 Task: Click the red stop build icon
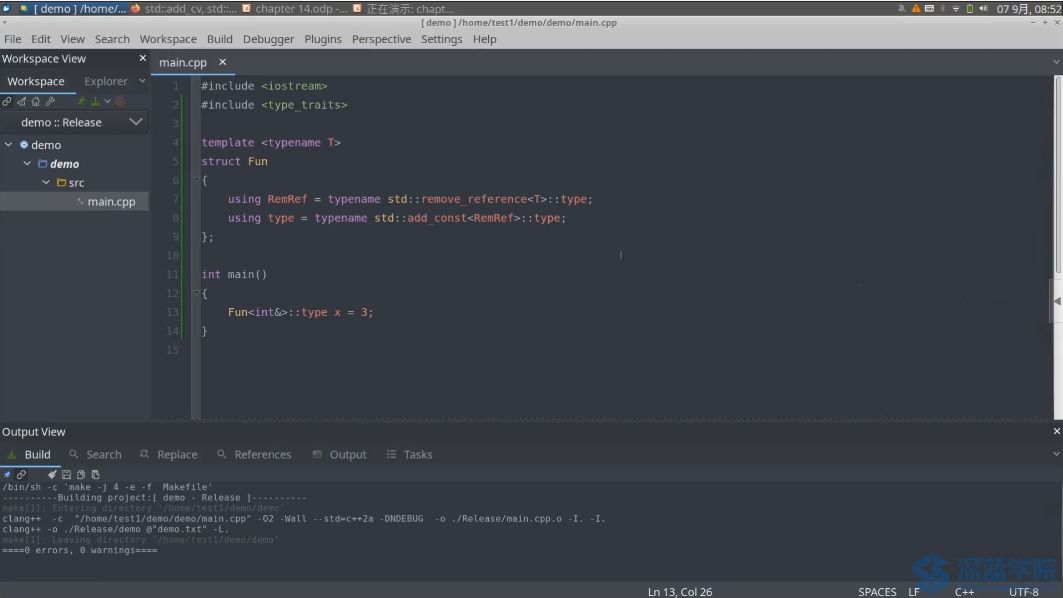pyautogui.click(x=120, y=101)
